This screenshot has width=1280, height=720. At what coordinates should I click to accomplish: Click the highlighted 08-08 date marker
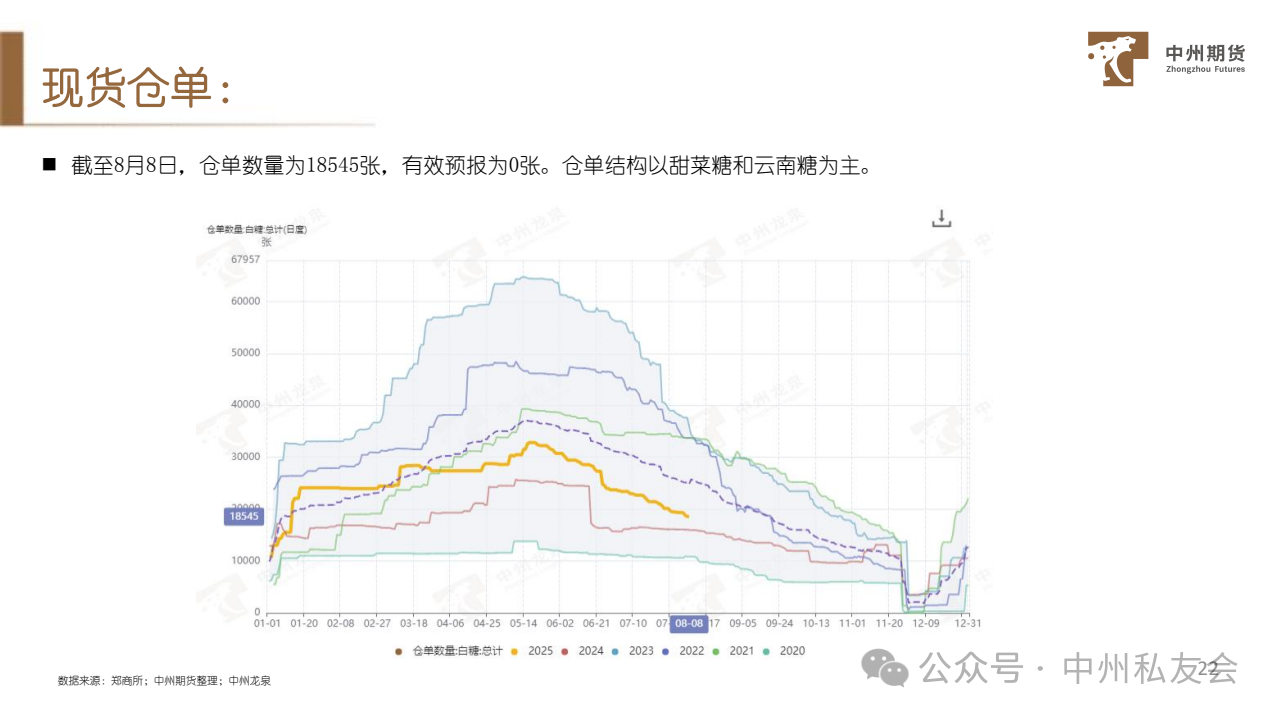click(x=689, y=622)
